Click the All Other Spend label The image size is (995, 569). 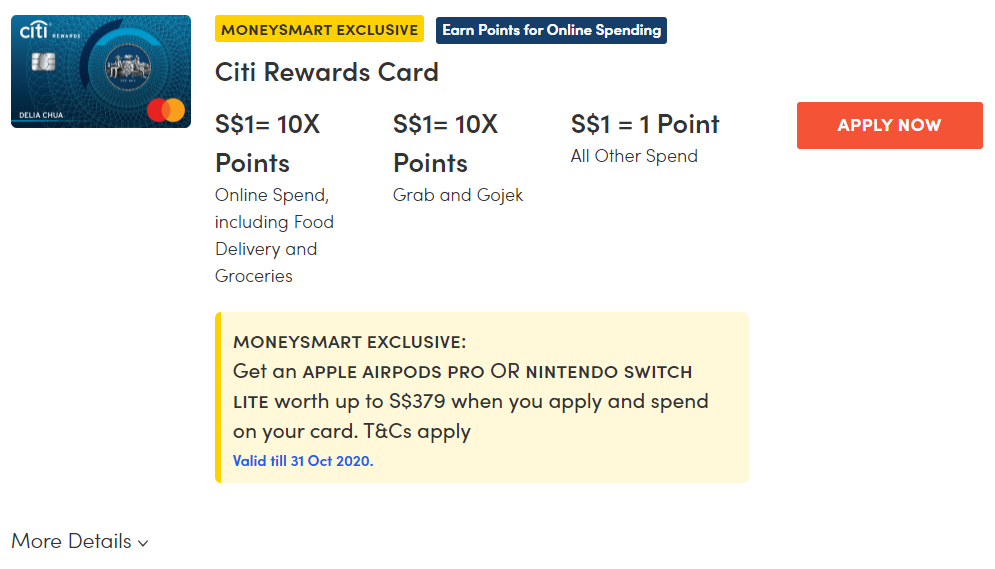tap(634, 156)
